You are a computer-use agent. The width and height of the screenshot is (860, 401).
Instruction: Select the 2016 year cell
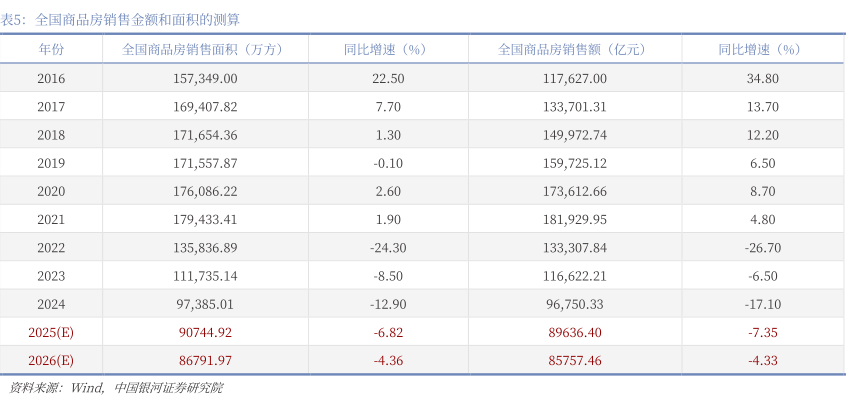click(x=51, y=78)
